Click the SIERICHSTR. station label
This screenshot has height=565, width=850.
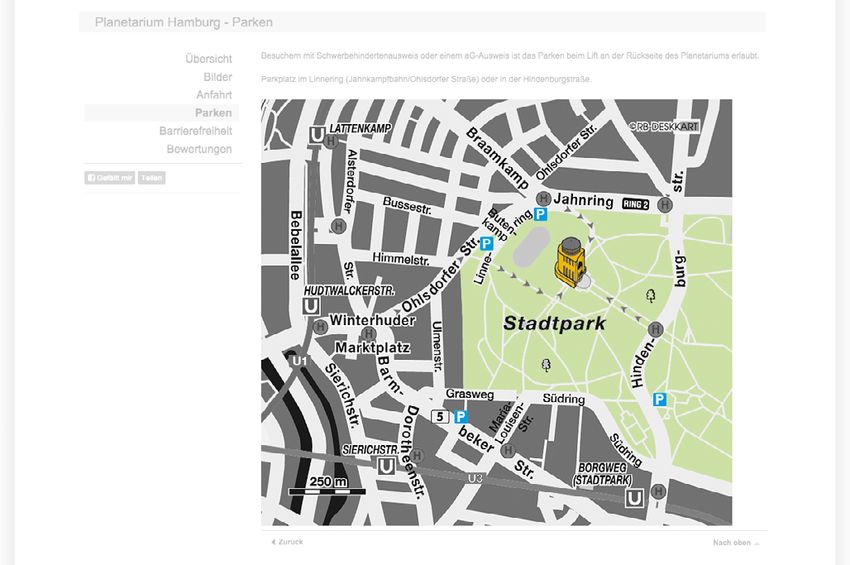coord(371,450)
